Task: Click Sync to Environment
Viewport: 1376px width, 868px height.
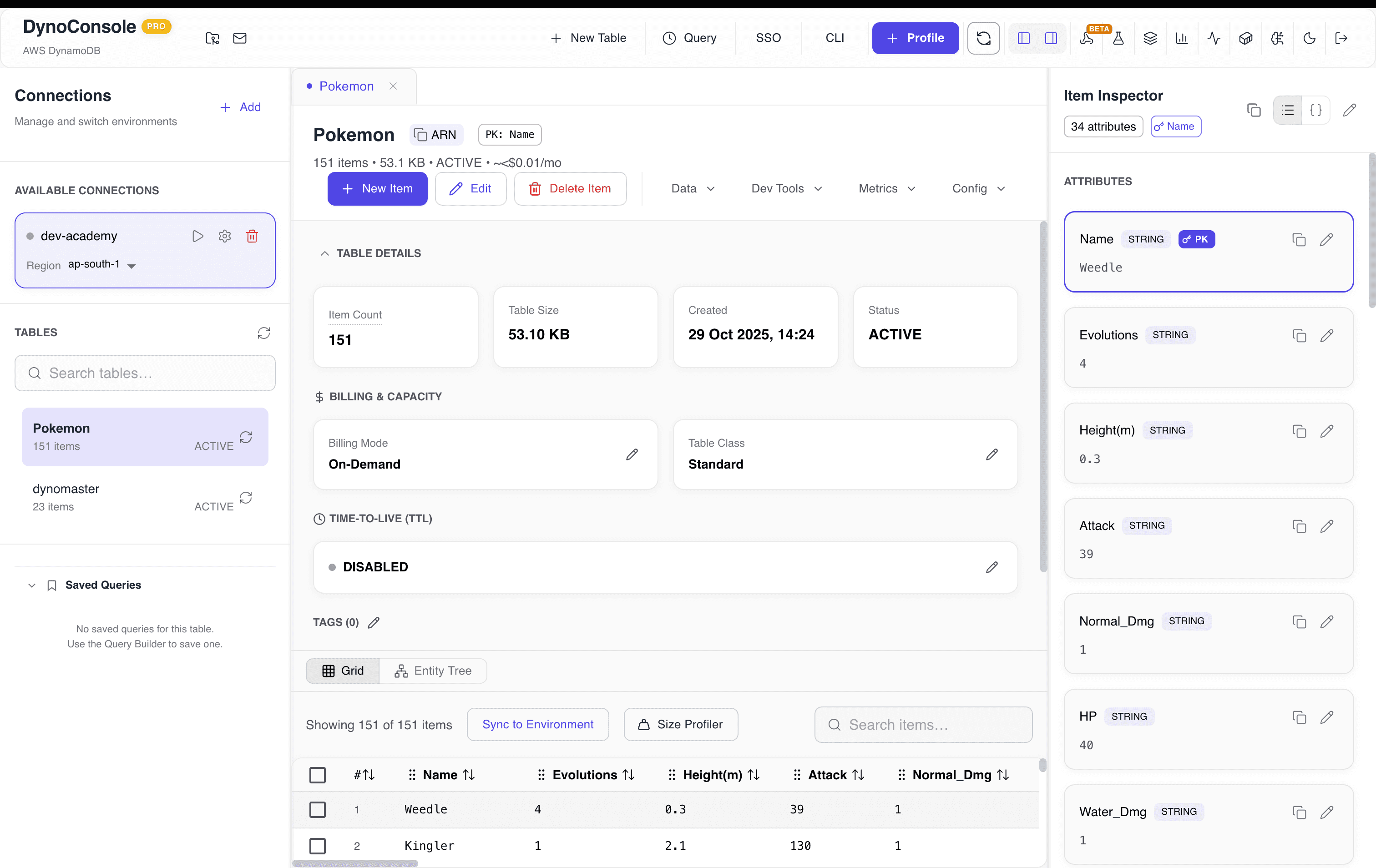Action: (538, 725)
